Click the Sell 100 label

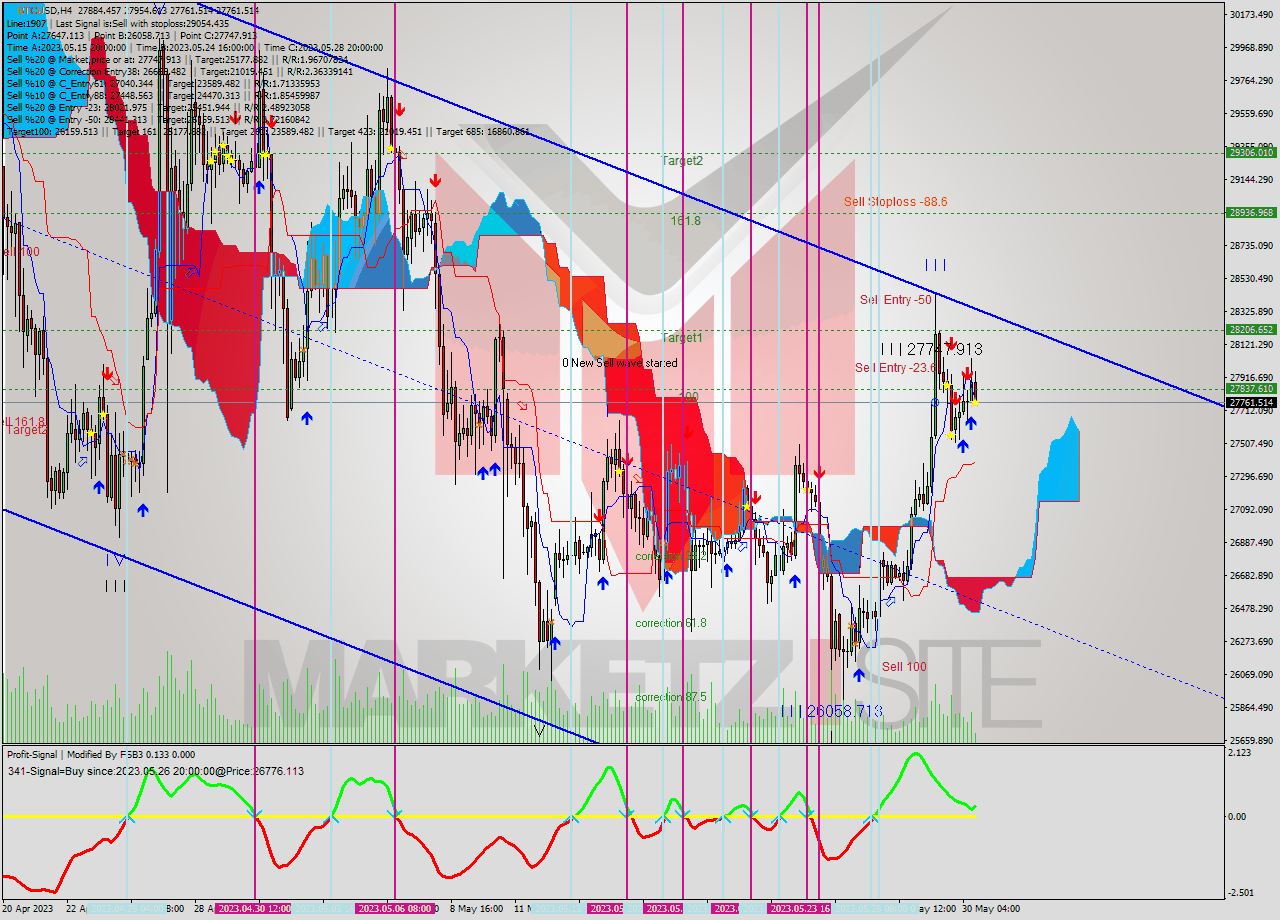pos(904,667)
